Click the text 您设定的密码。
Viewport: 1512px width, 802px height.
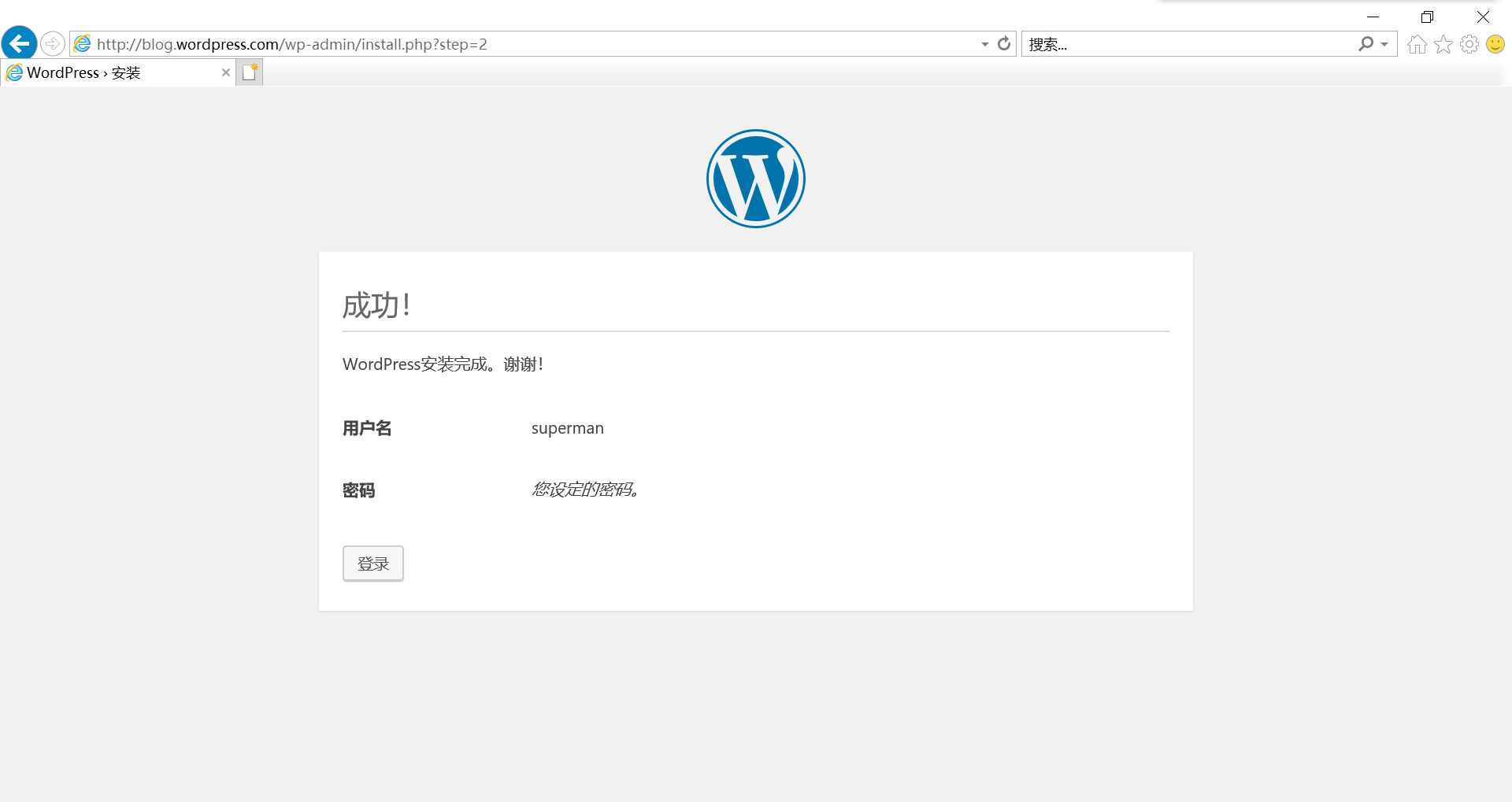coord(585,490)
